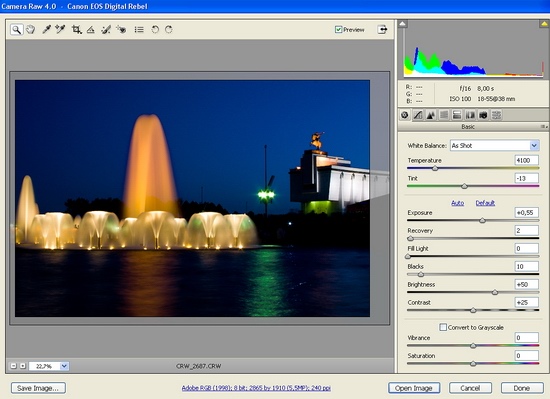Click the Vibrance value field
Viewport: 550px width, 399px height.
point(526,338)
